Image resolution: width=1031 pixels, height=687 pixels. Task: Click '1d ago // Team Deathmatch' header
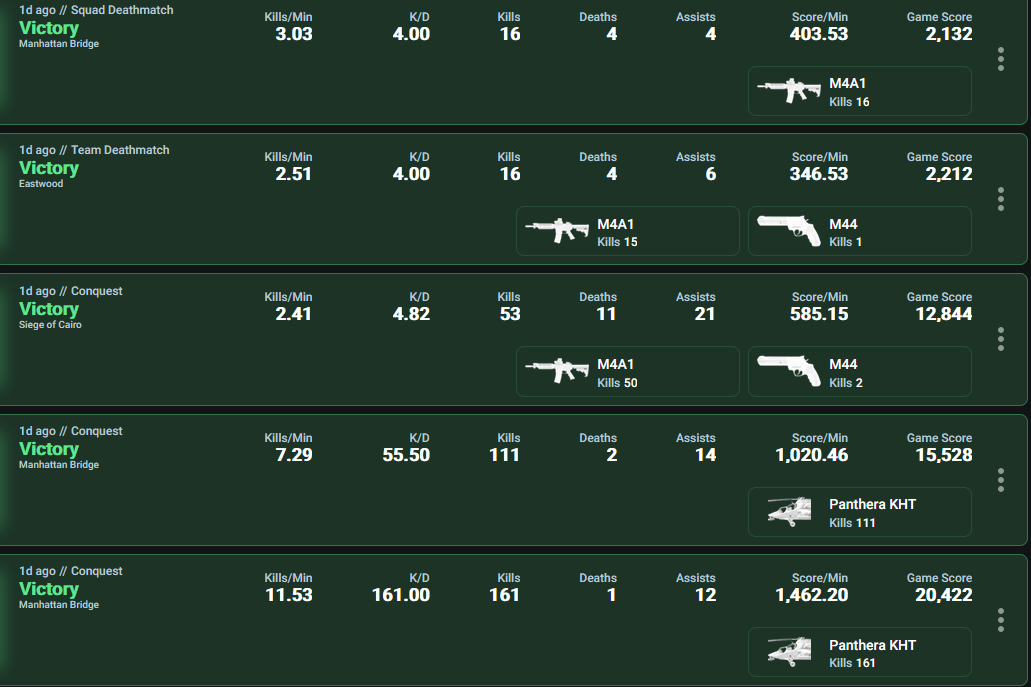[94, 150]
